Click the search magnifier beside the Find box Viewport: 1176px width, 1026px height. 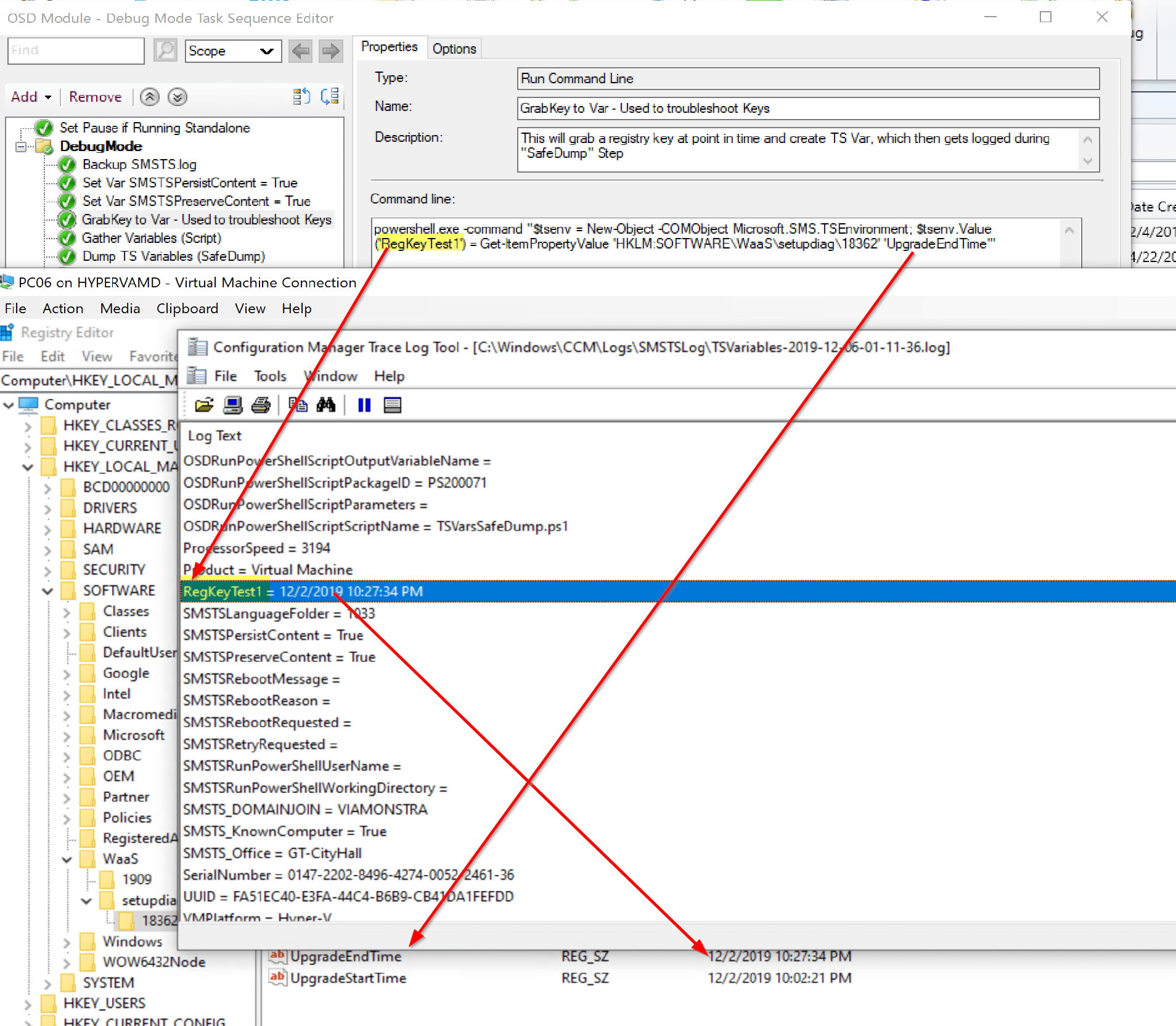pyautogui.click(x=165, y=51)
